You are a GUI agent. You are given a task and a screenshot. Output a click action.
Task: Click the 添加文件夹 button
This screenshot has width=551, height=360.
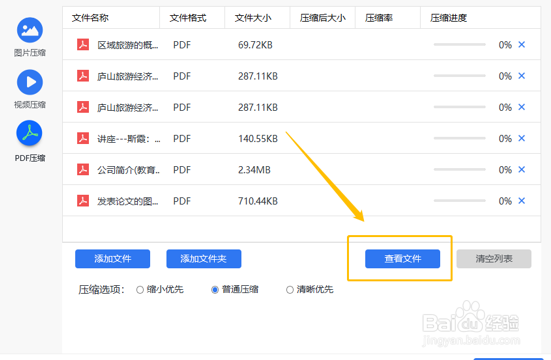(x=204, y=259)
